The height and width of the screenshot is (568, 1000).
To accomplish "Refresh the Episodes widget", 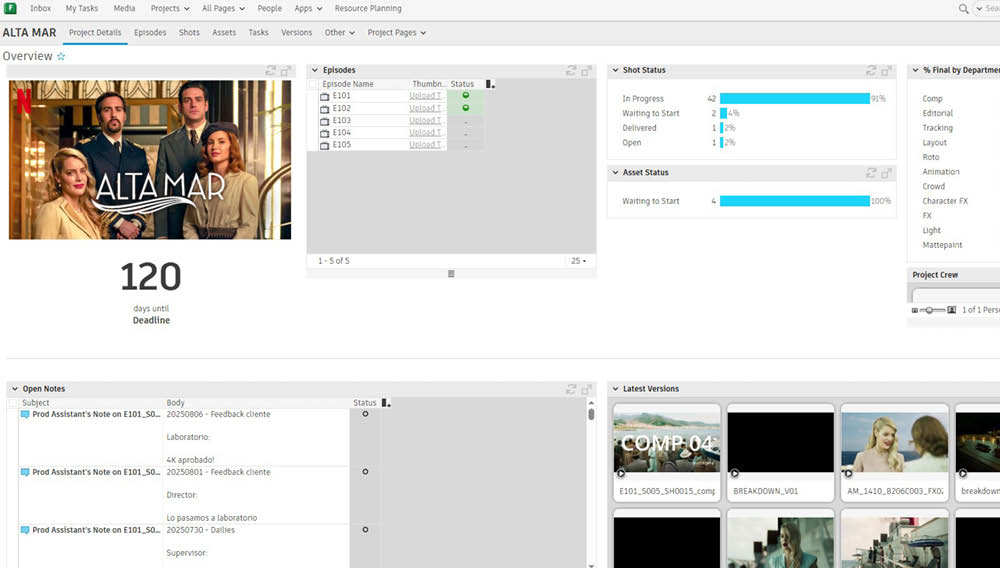I will [571, 71].
